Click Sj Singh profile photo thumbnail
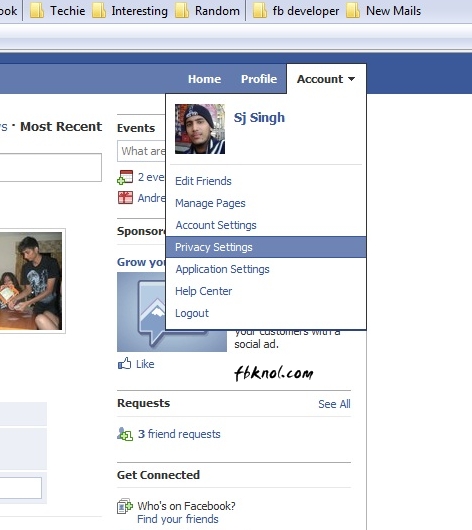The image size is (472, 530). click(x=200, y=129)
